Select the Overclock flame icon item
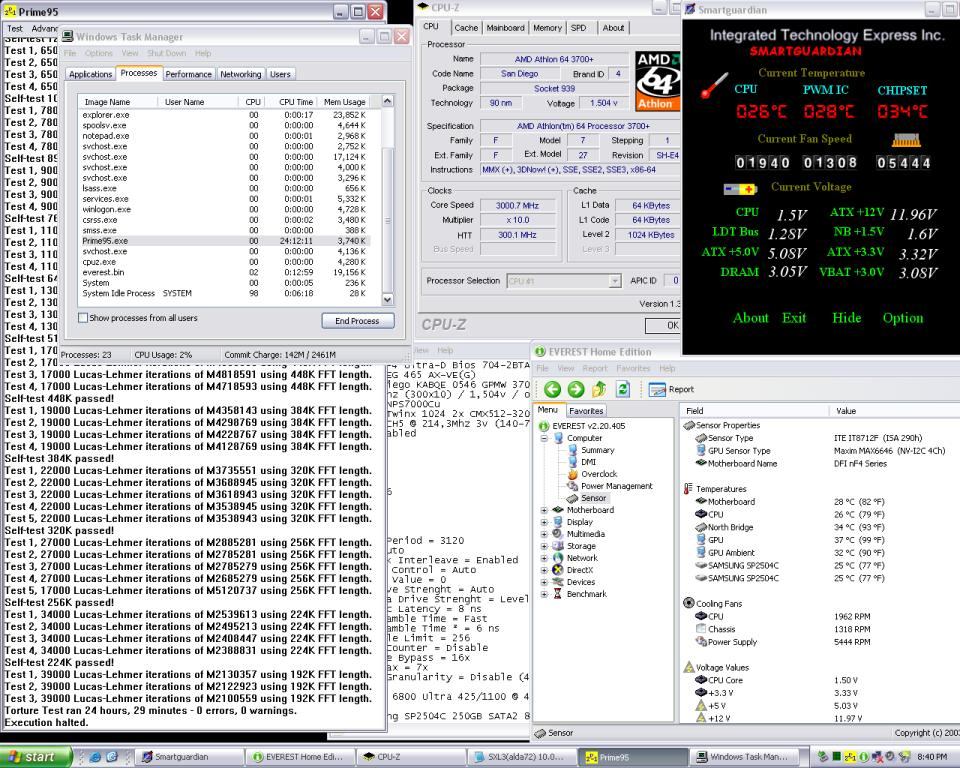The width and height of the screenshot is (960, 768). click(572, 474)
